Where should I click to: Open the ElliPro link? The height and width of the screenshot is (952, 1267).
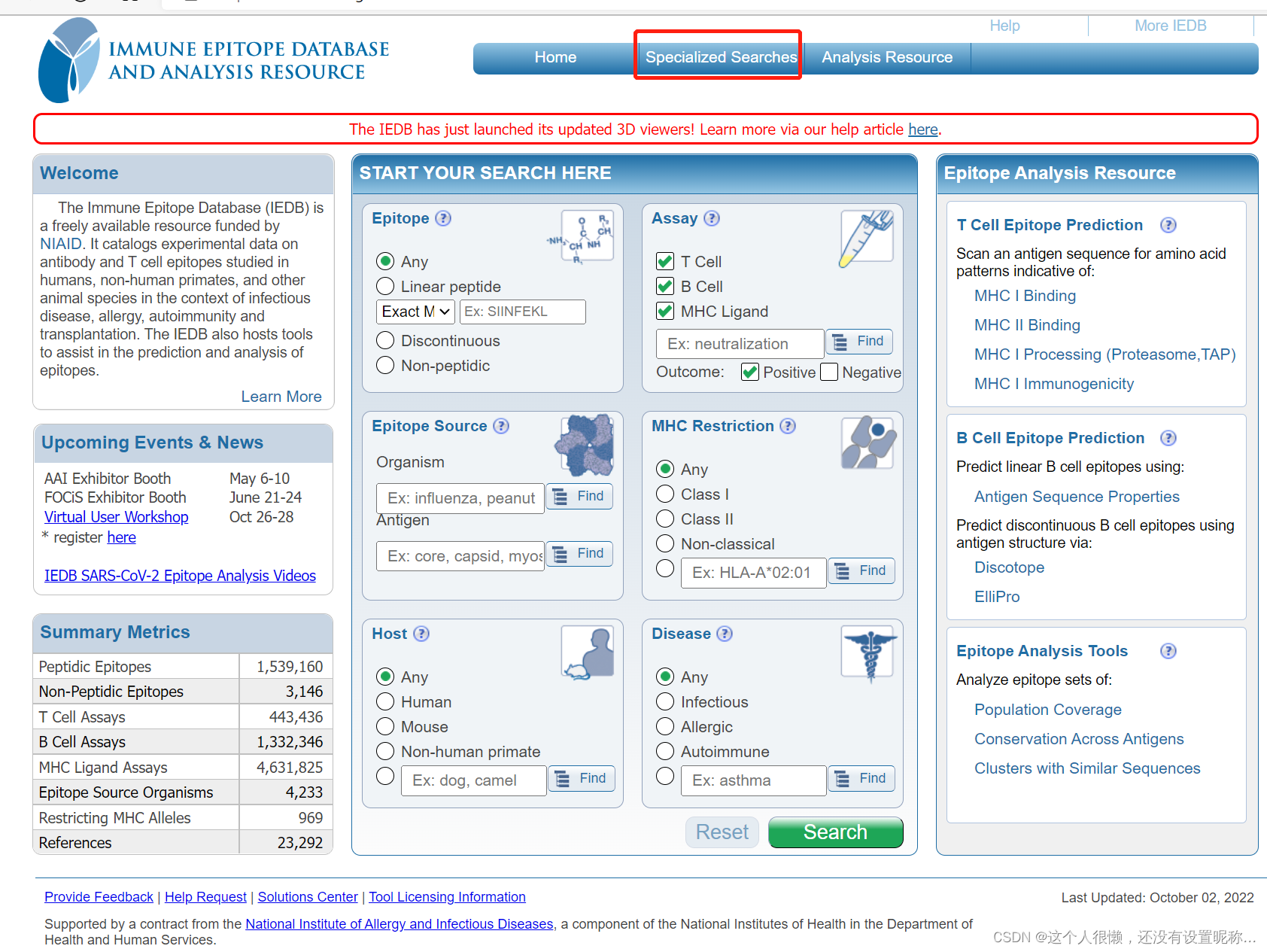click(x=997, y=598)
